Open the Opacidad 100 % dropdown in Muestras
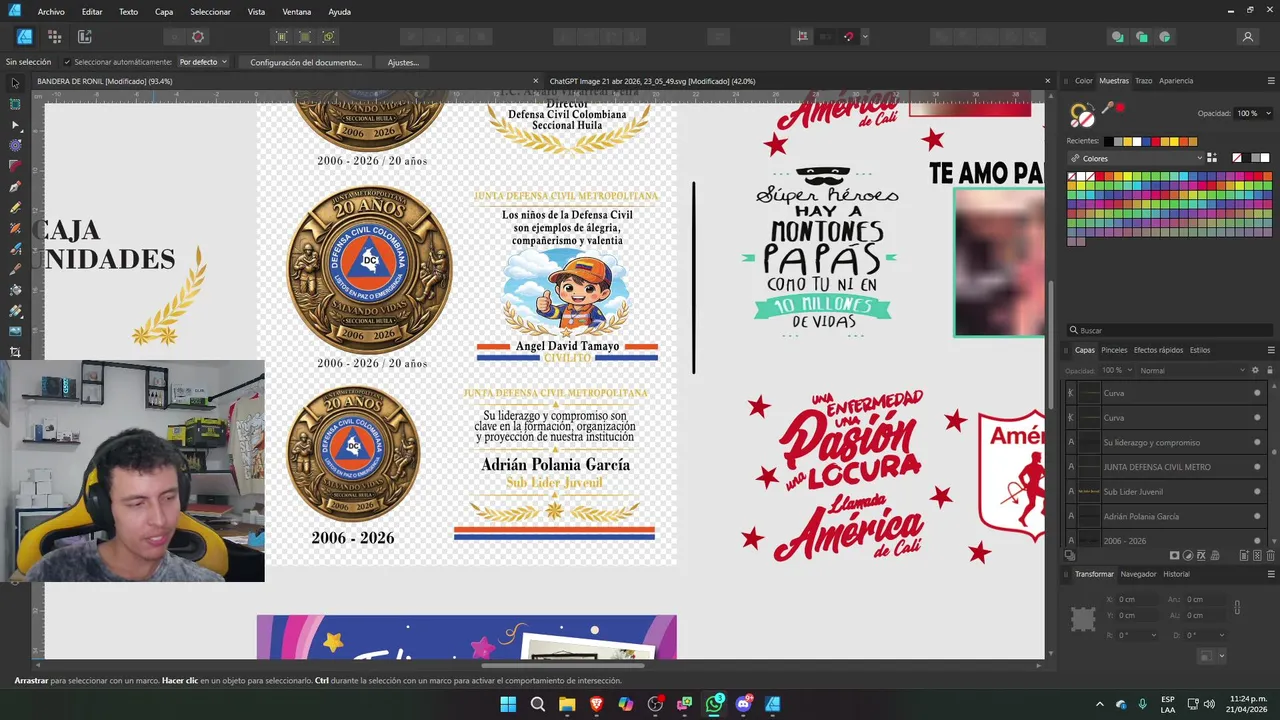 [x=1252, y=113]
